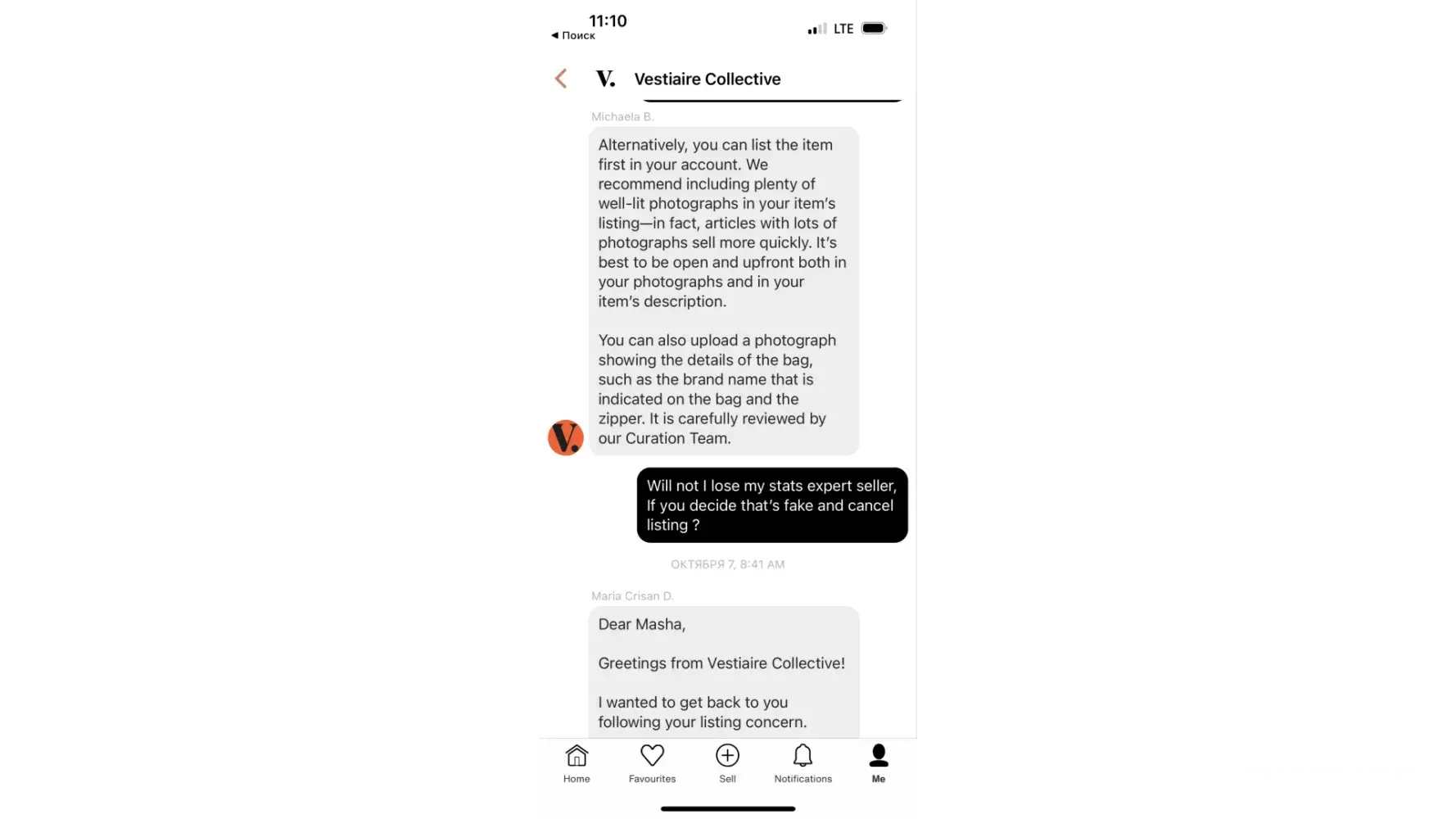1456x819 pixels.
Task: Return to Поиск via status bar link
Action: click(573, 35)
